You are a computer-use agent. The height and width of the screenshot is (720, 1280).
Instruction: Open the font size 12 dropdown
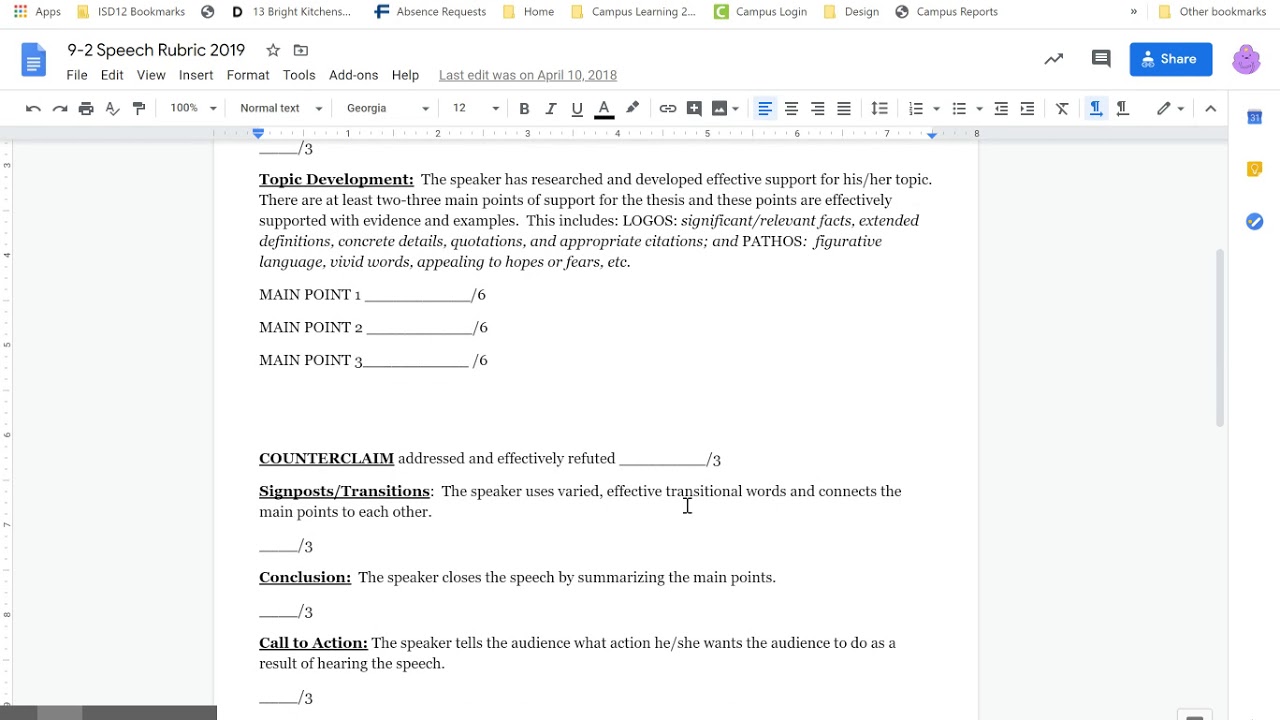[x=476, y=108]
